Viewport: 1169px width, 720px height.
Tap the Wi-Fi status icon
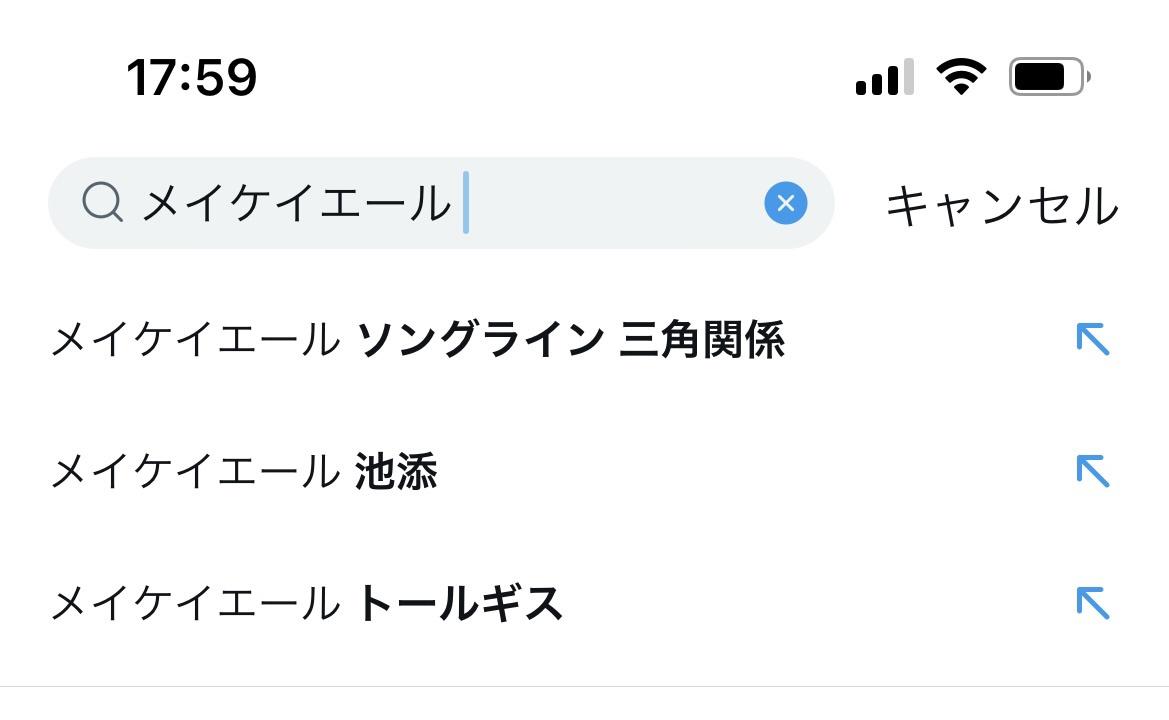961,77
